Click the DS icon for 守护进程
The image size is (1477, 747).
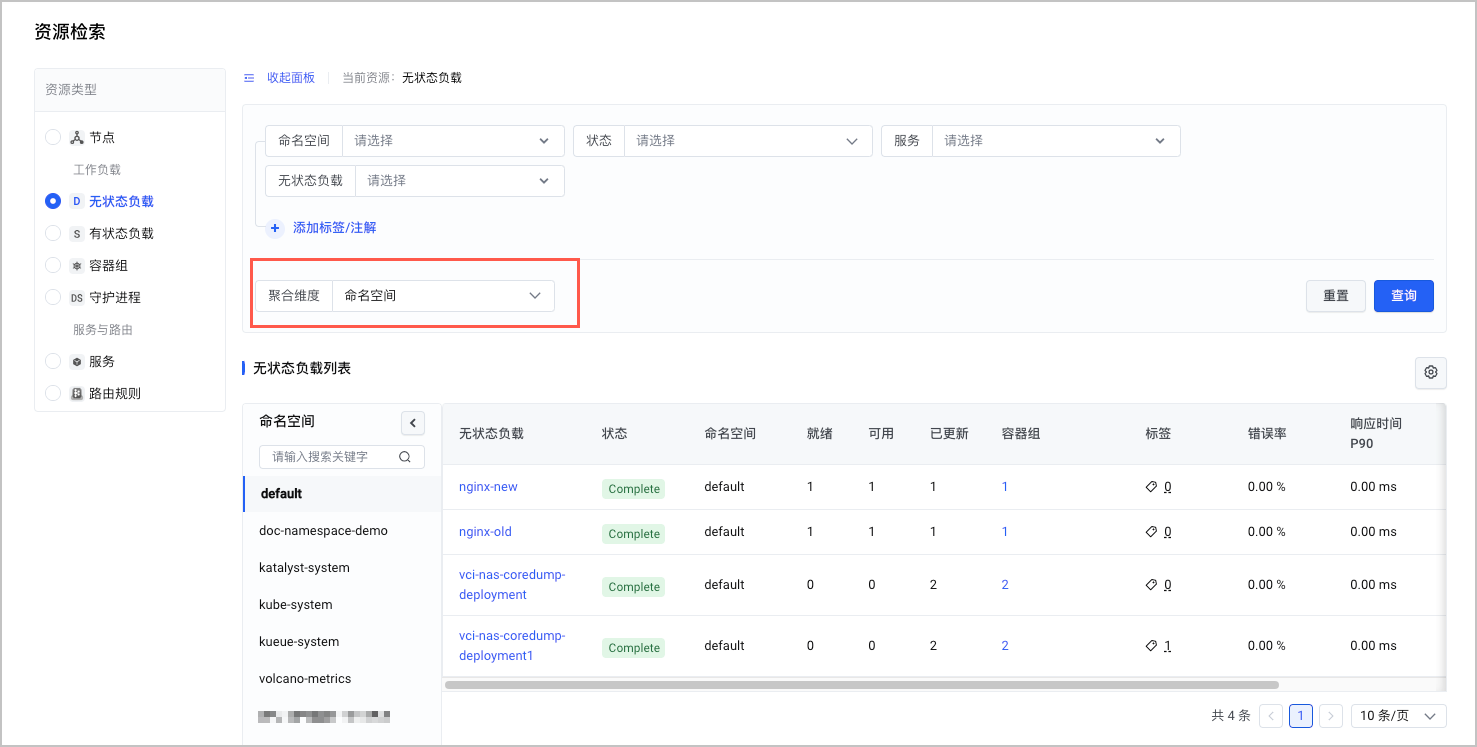click(77, 297)
